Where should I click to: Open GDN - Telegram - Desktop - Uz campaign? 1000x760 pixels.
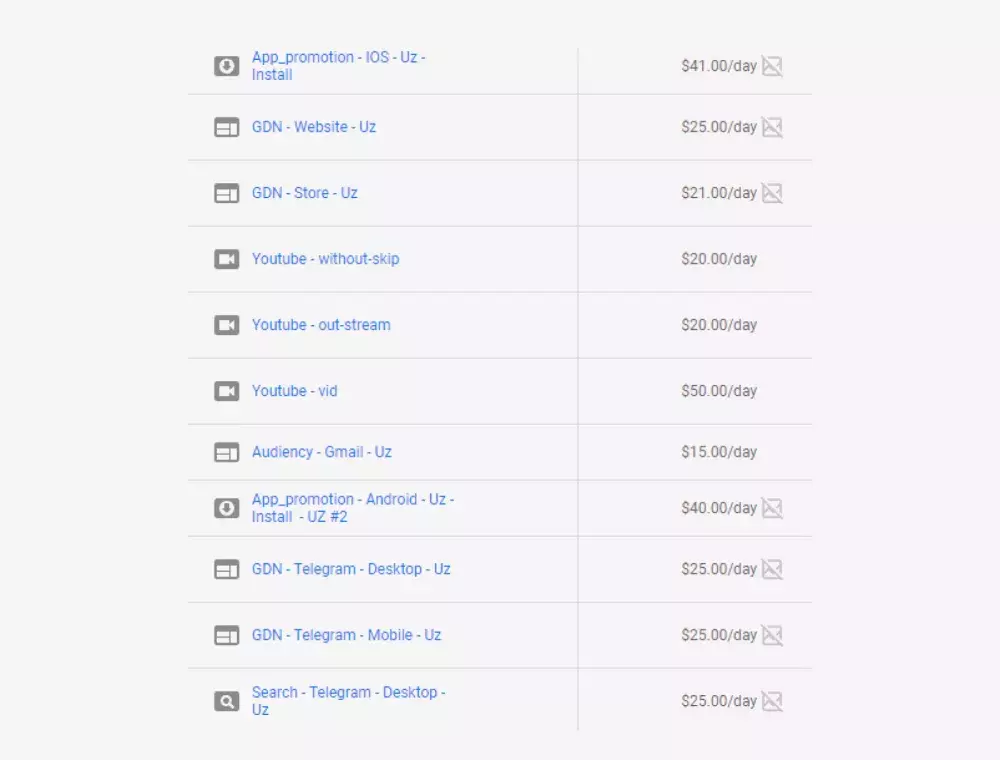pyautogui.click(x=351, y=569)
